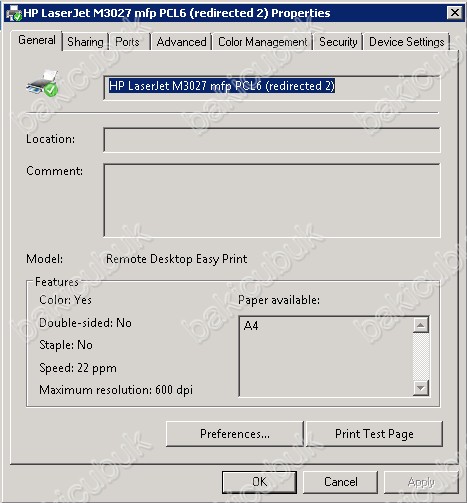Click the paper list scroll up arrow
Image resolution: width=467 pixels, height=503 pixels.
pos(421,325)
